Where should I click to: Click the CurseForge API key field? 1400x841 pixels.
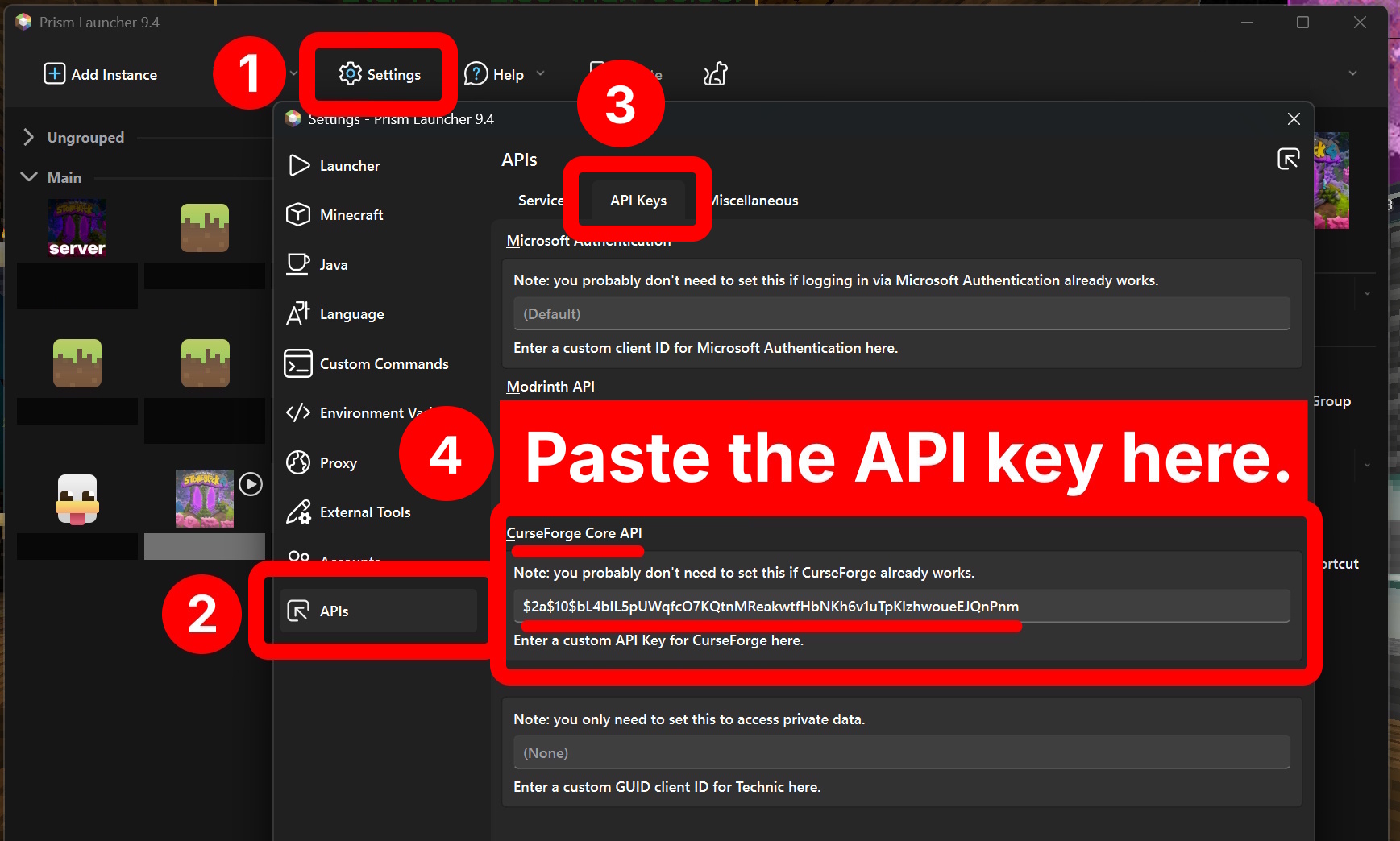[x=901, y=607]
